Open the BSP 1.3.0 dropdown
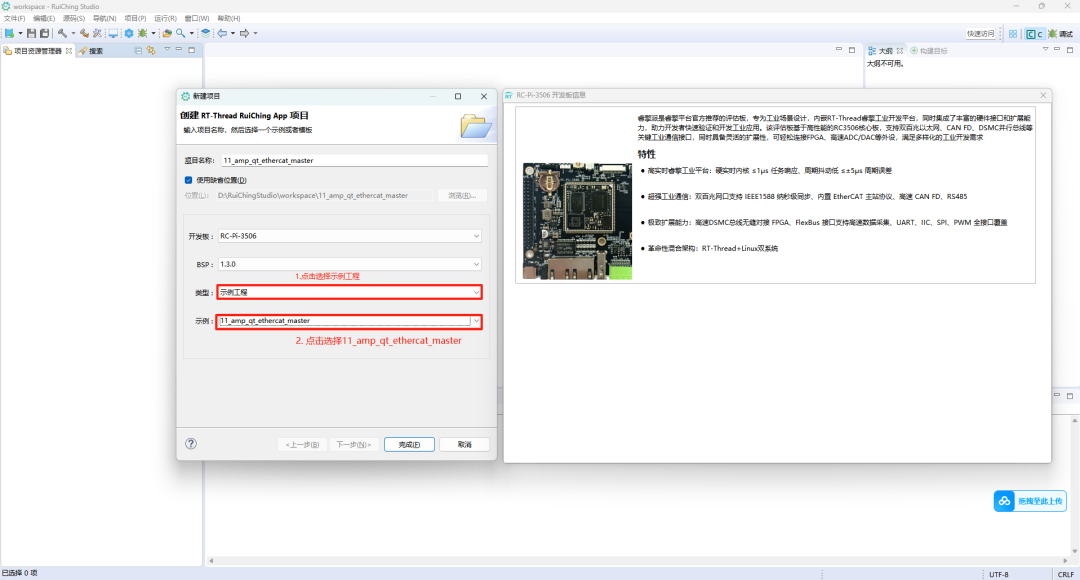Image resolution: width=1080 pixels, height=580 pixels. [x=349, y=265]
